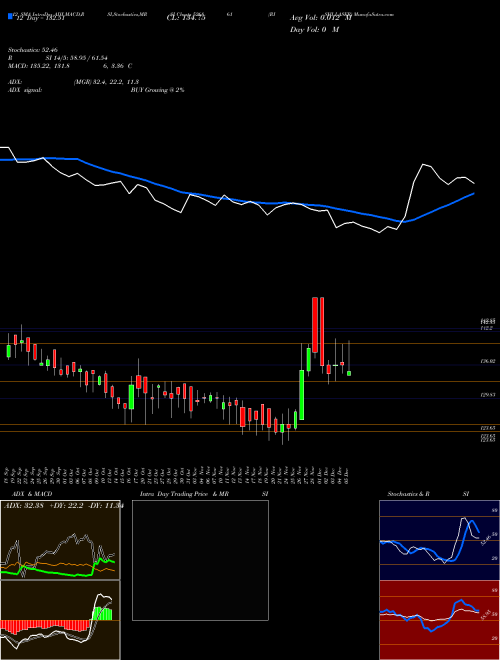This screenshot has width=500, height=660.
Task: Click the 'Intra Day Trading Price & MRSI' title
Action: pos(204,494)
